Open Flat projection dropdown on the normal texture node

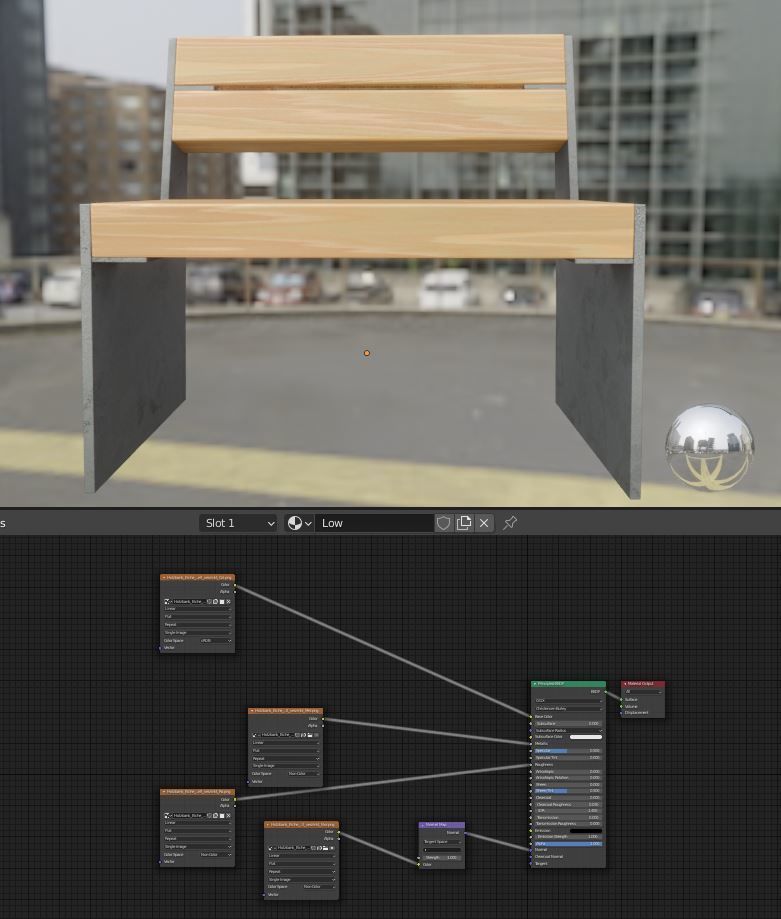tap(302, 863)
